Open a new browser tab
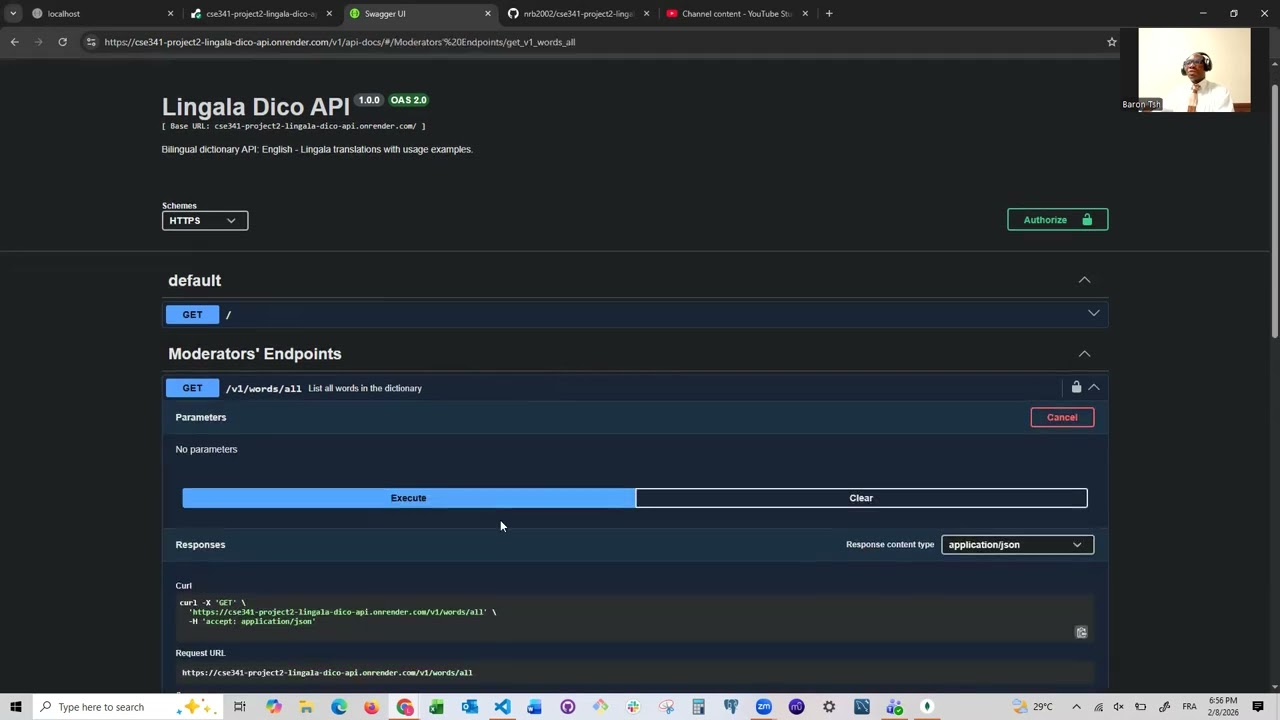 [829, 14]
